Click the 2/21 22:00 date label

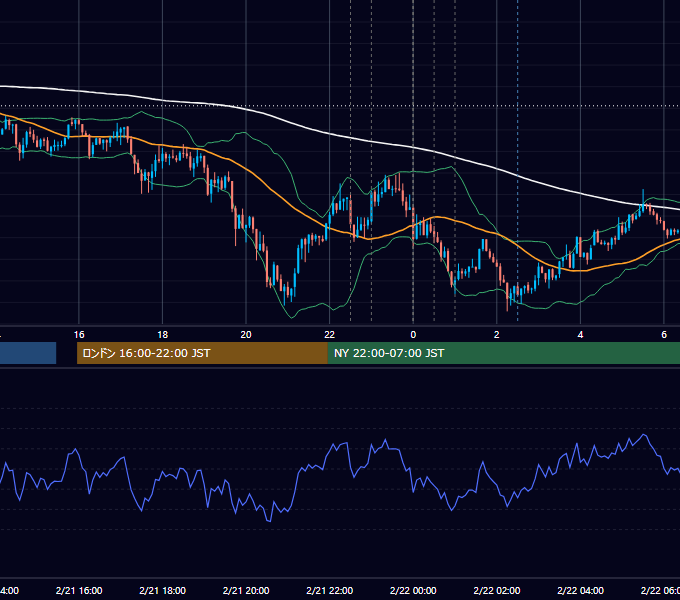(x=330, y=590)
